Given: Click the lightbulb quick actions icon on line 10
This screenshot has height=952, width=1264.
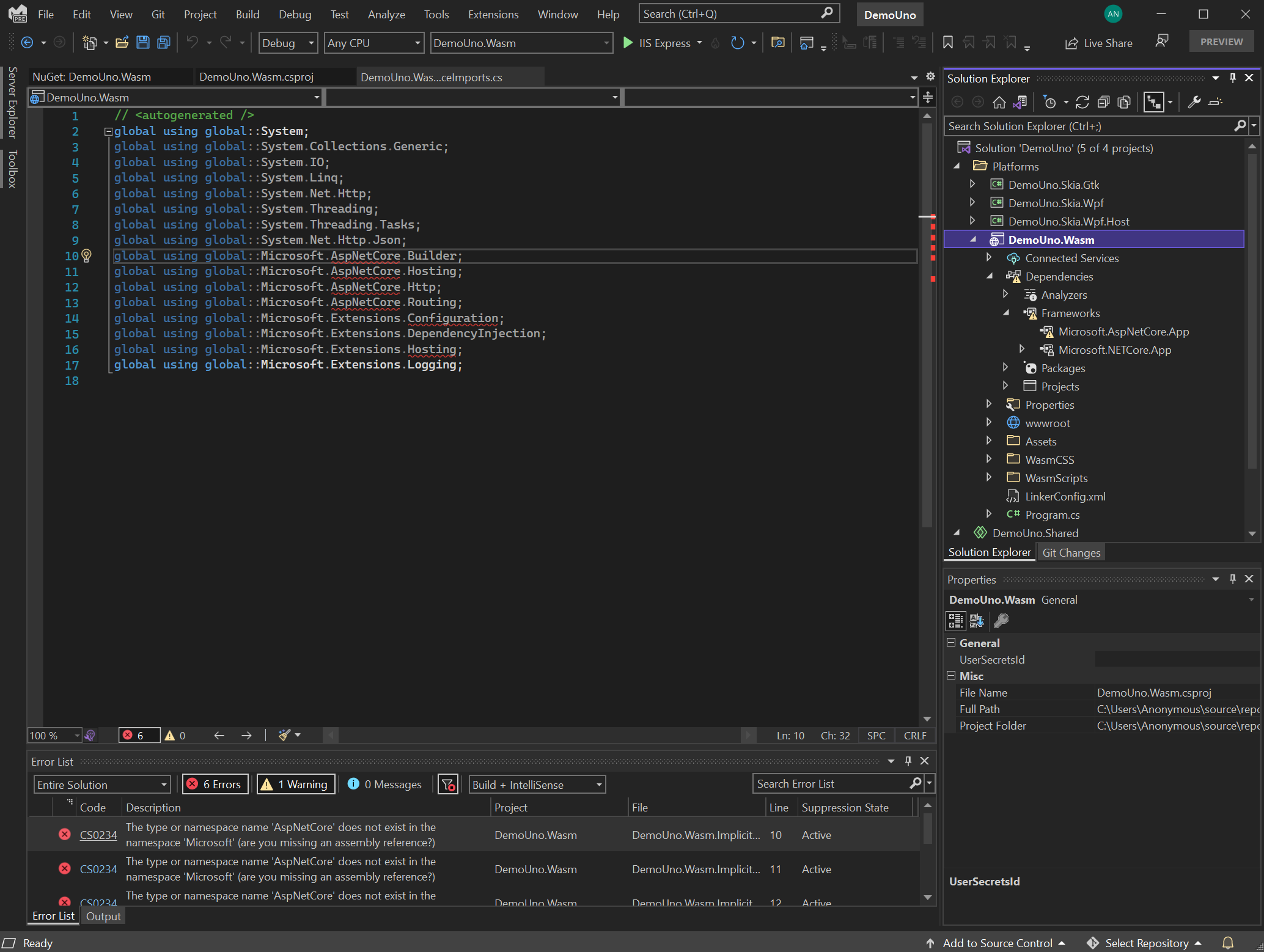Looking at the screenshot, I should [87, 255].
